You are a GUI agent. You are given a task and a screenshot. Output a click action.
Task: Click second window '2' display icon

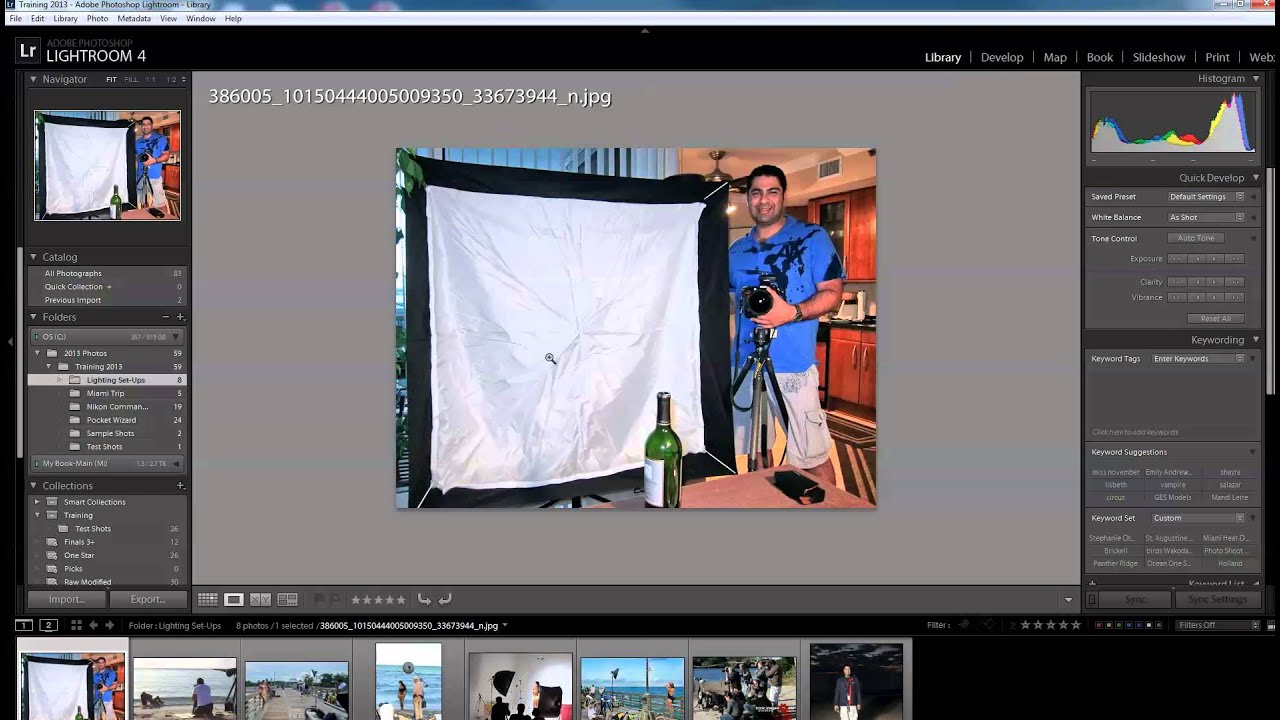click(47, 625)
